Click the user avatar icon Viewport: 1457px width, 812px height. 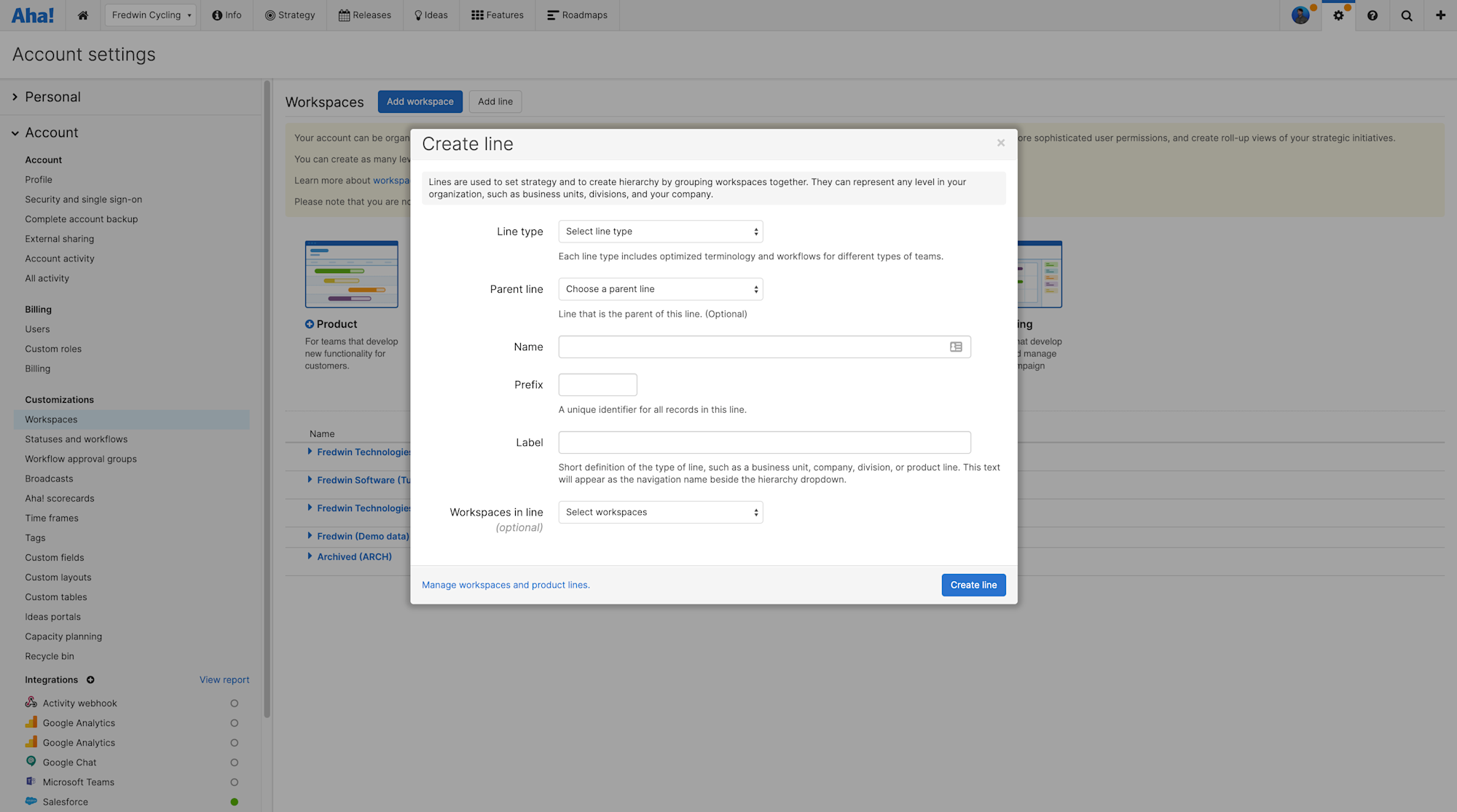click(1300, 15)
